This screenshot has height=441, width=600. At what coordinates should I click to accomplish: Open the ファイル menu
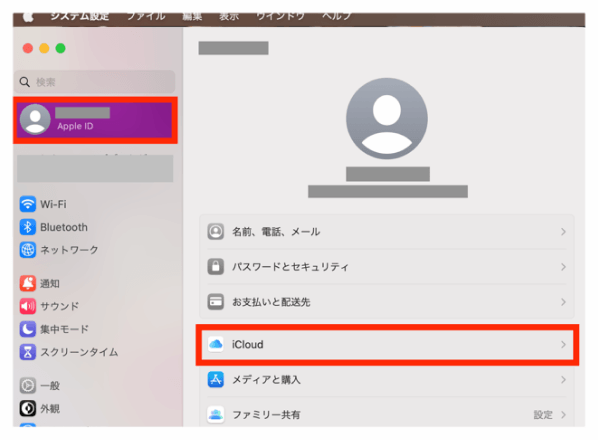click(146, 16)
